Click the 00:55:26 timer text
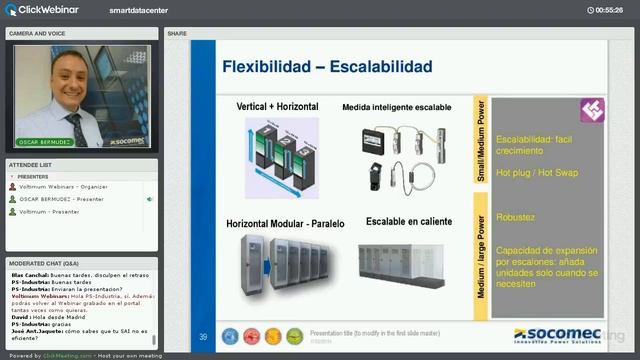This screenshot has width=640, height=360. click(x=609, y=10)
